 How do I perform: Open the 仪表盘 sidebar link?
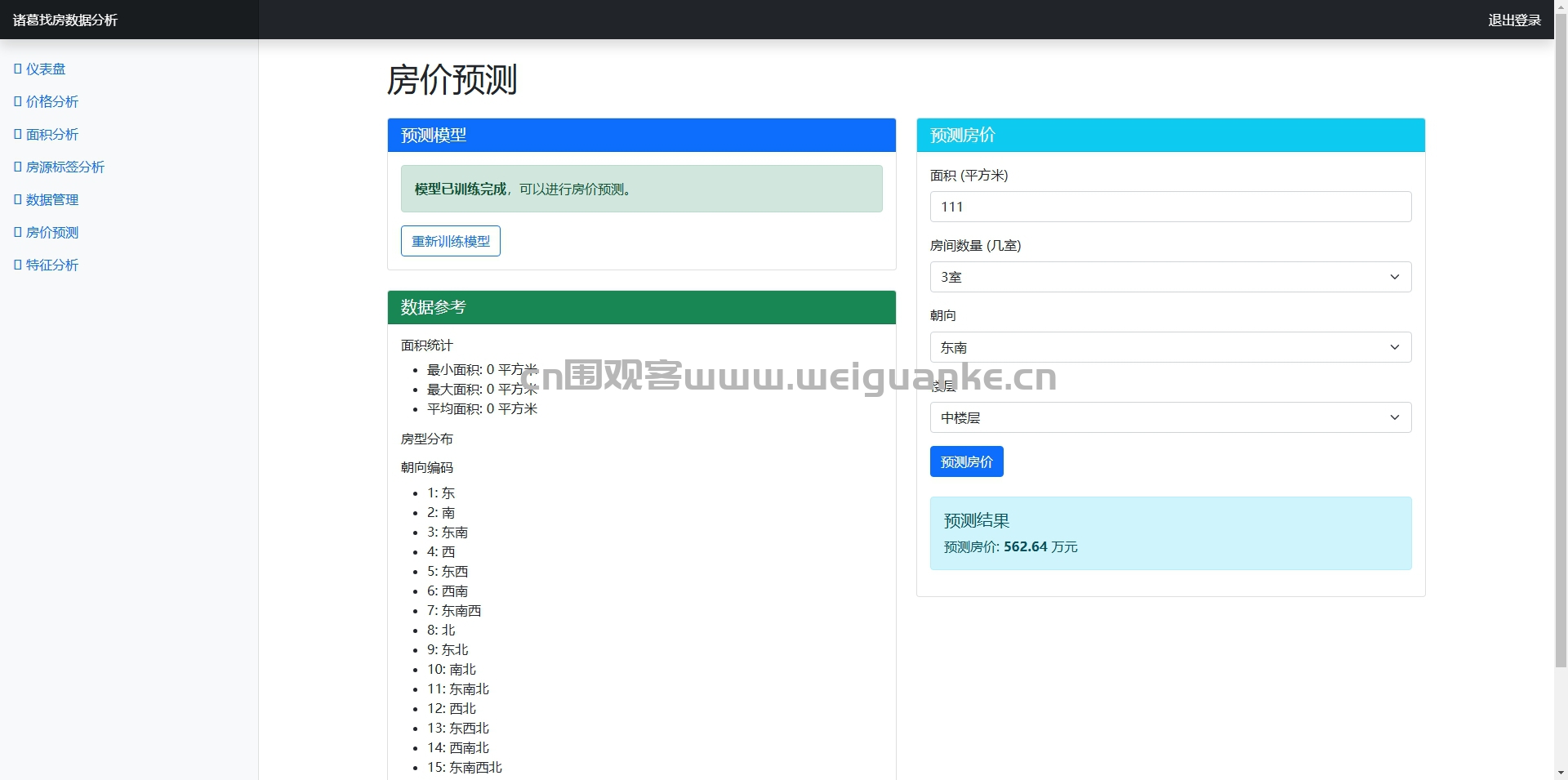pyautogui.click(x=40, y=69)
